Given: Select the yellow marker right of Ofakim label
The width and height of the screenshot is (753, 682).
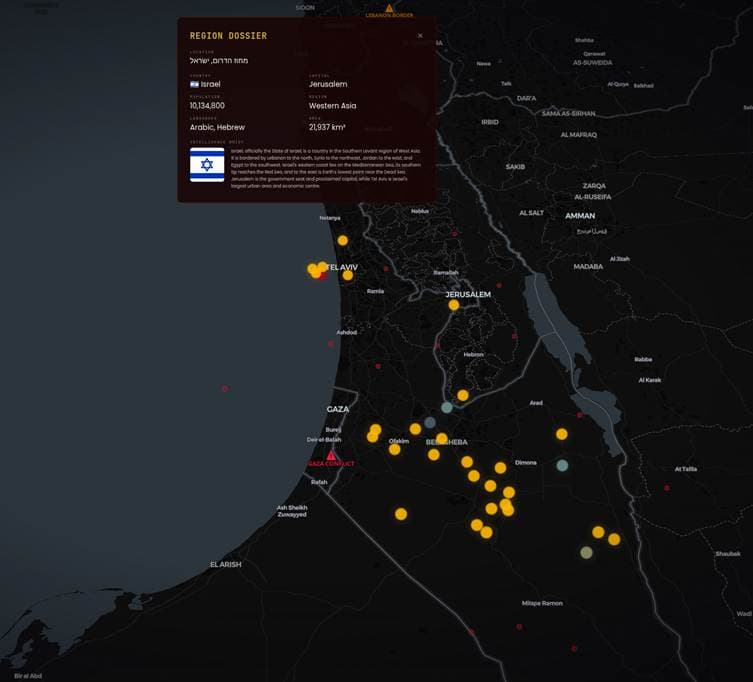Looking at the screenshot, I should click(416, 429).
